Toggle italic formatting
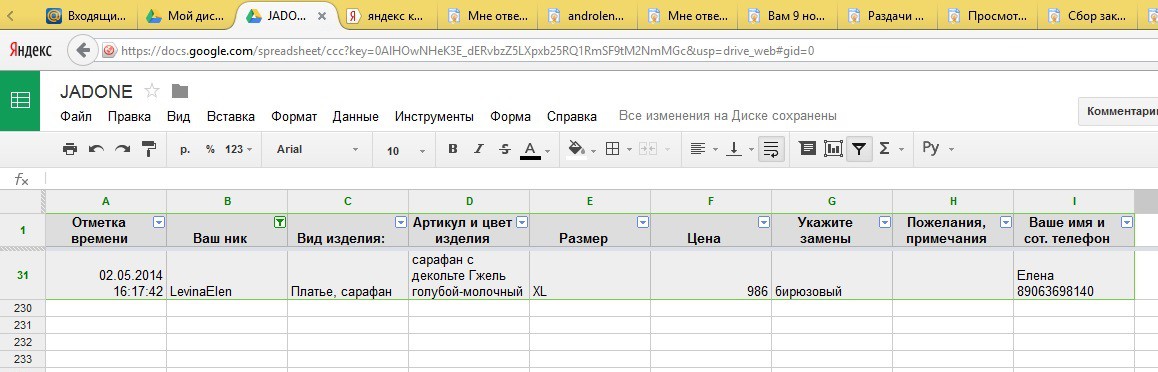This screenshot has height=372, width=1158. [x=479, y=149]
